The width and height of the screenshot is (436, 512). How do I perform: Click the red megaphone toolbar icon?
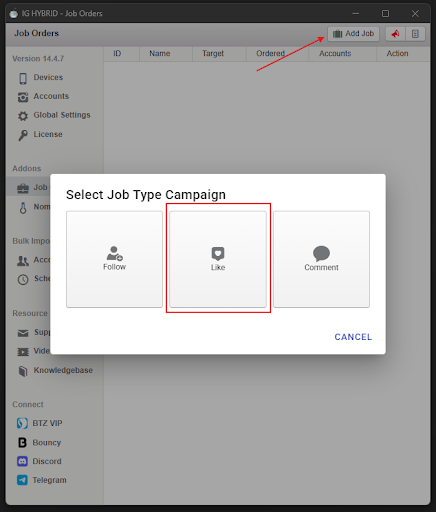[395, 34]
